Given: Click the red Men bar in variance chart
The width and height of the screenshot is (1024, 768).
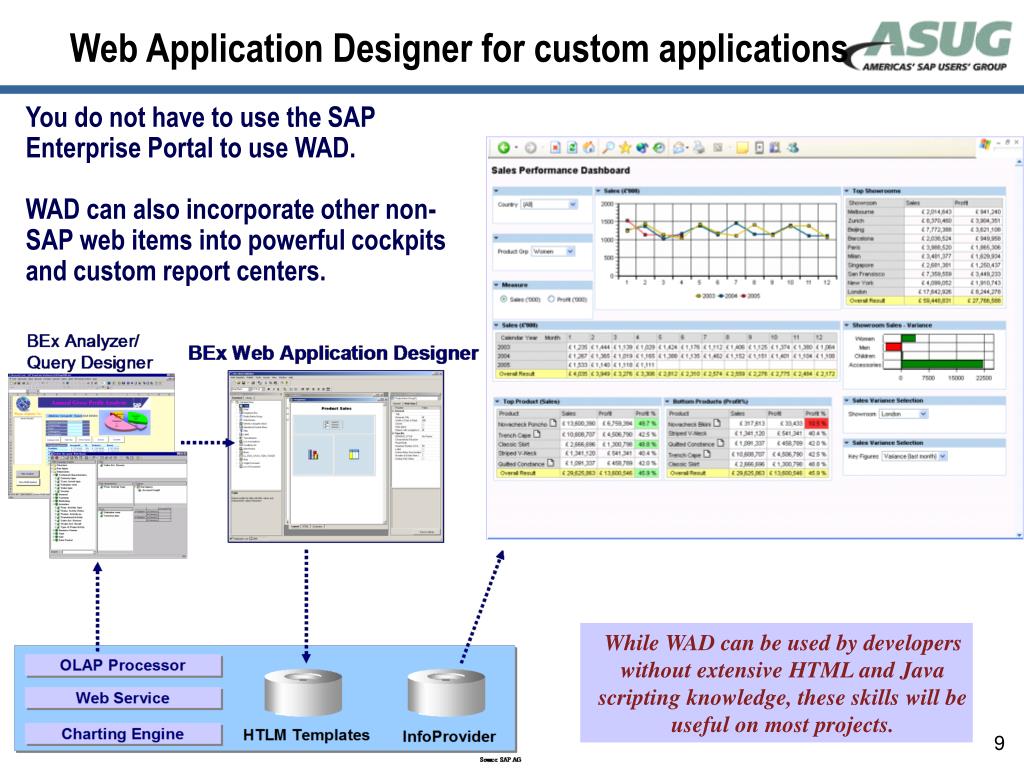Looking at the screenshot, I should coord(893,347).
